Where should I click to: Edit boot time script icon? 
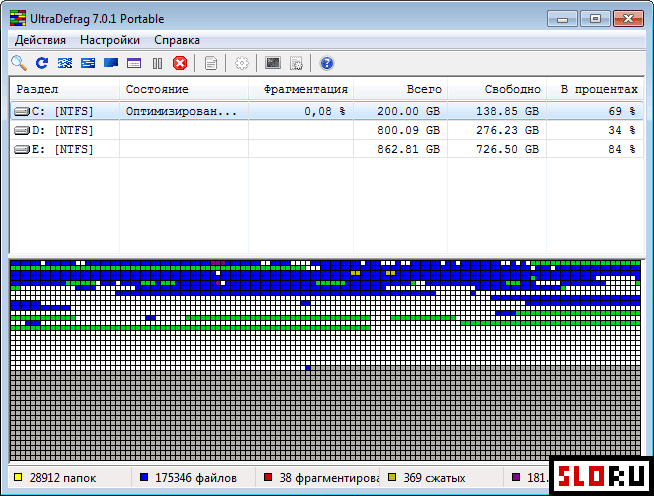296,63
